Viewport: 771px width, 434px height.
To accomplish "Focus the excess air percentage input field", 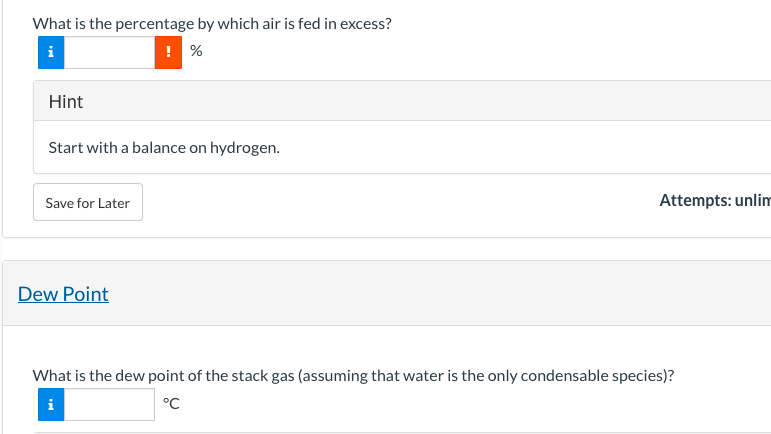I will [109, 53].
